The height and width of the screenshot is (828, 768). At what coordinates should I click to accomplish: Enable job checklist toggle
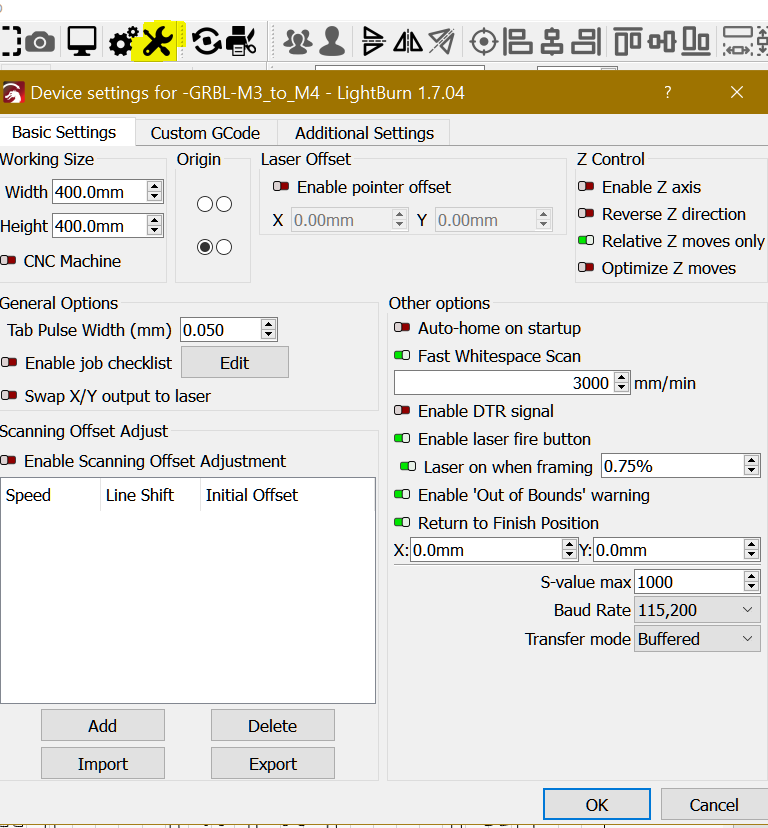9,362
